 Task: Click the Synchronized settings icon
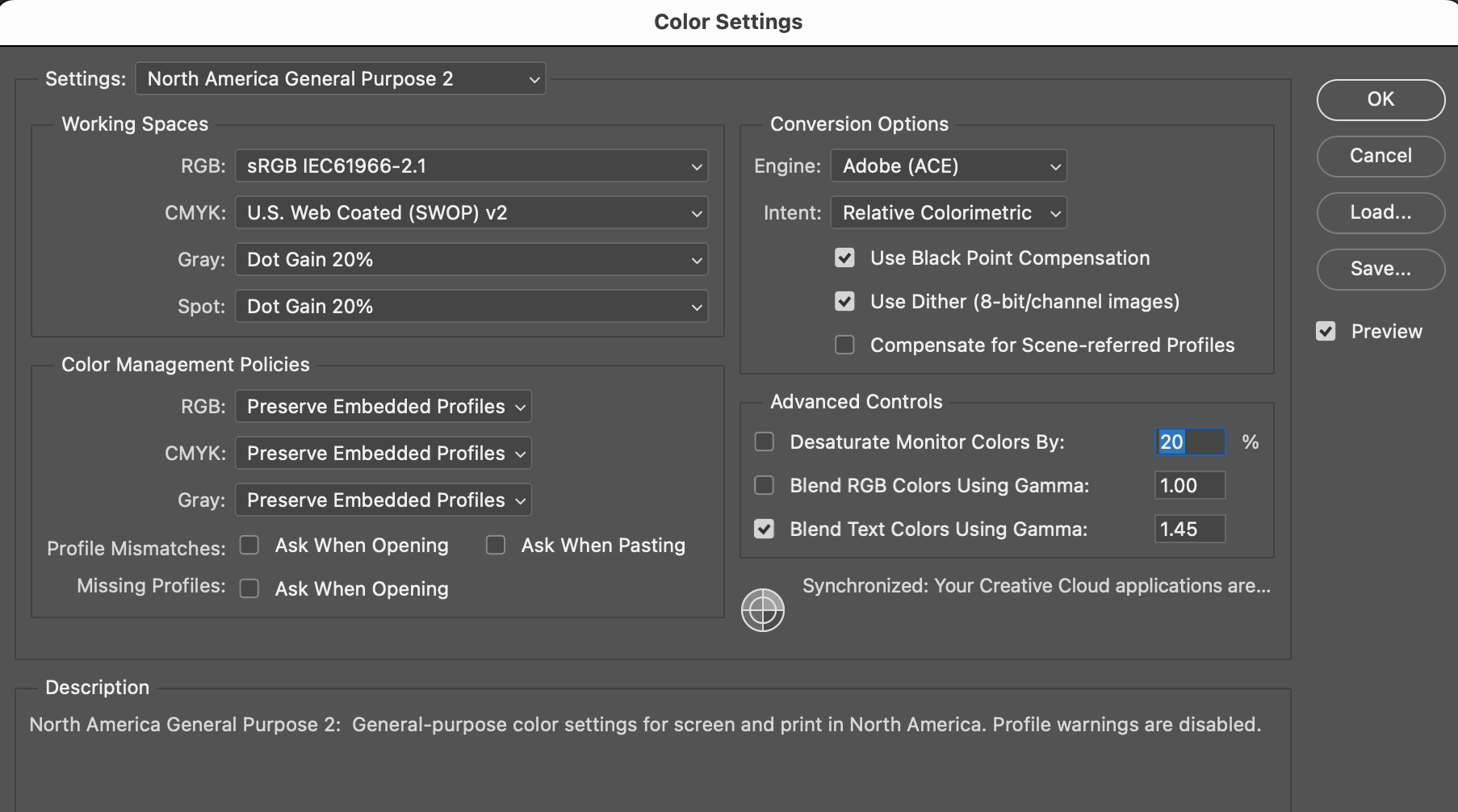[761, 610]
